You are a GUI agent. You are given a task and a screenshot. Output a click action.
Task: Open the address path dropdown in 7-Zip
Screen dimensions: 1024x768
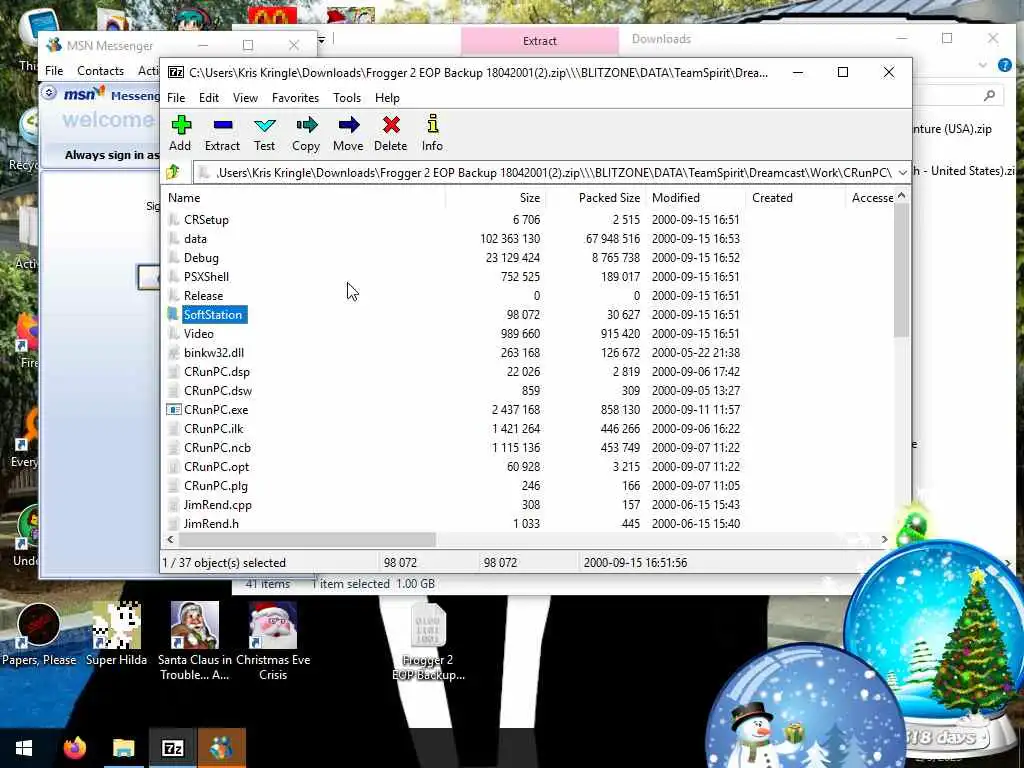(902, 172)
